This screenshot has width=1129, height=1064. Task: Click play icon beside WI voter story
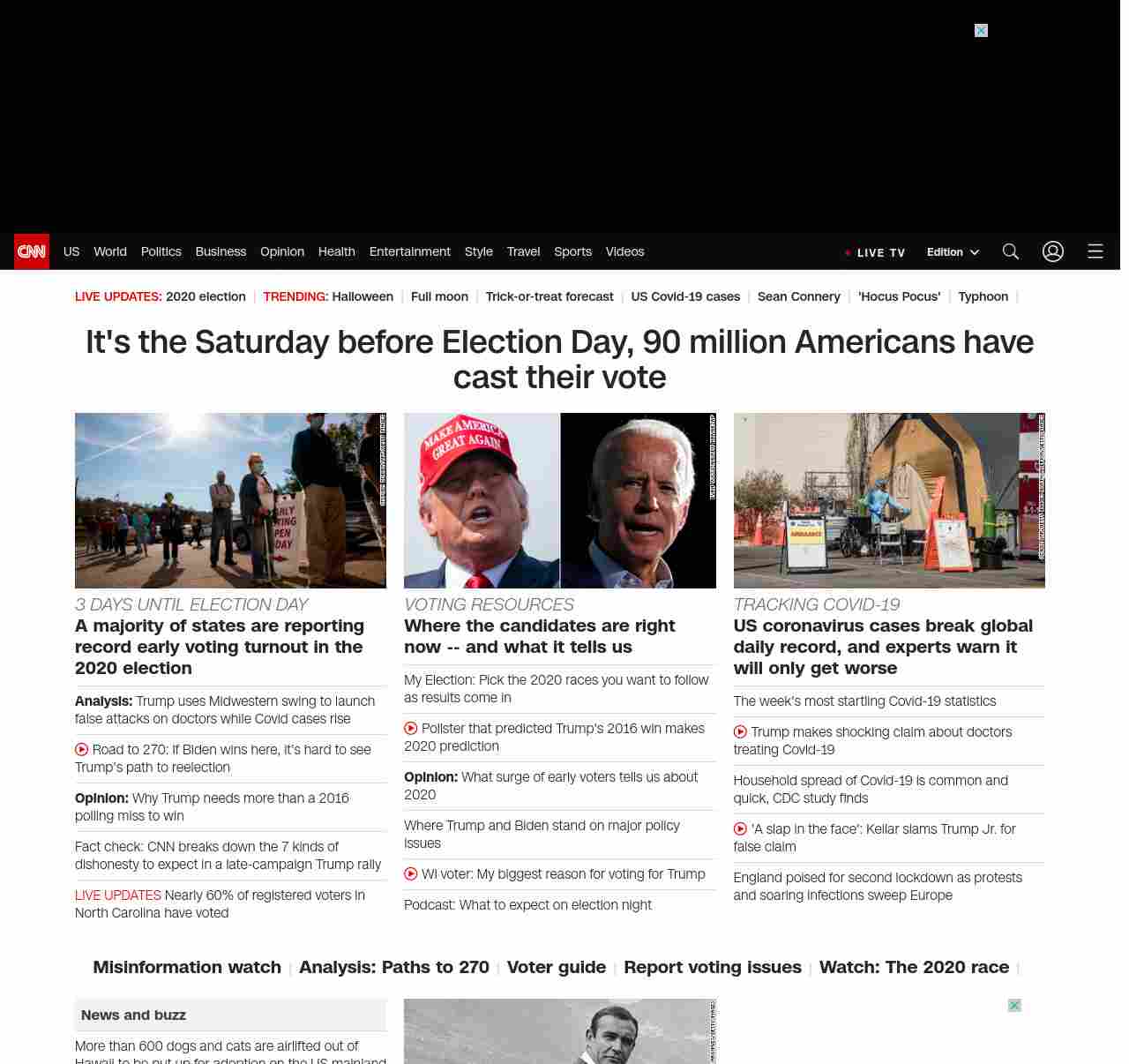(411, 874)
